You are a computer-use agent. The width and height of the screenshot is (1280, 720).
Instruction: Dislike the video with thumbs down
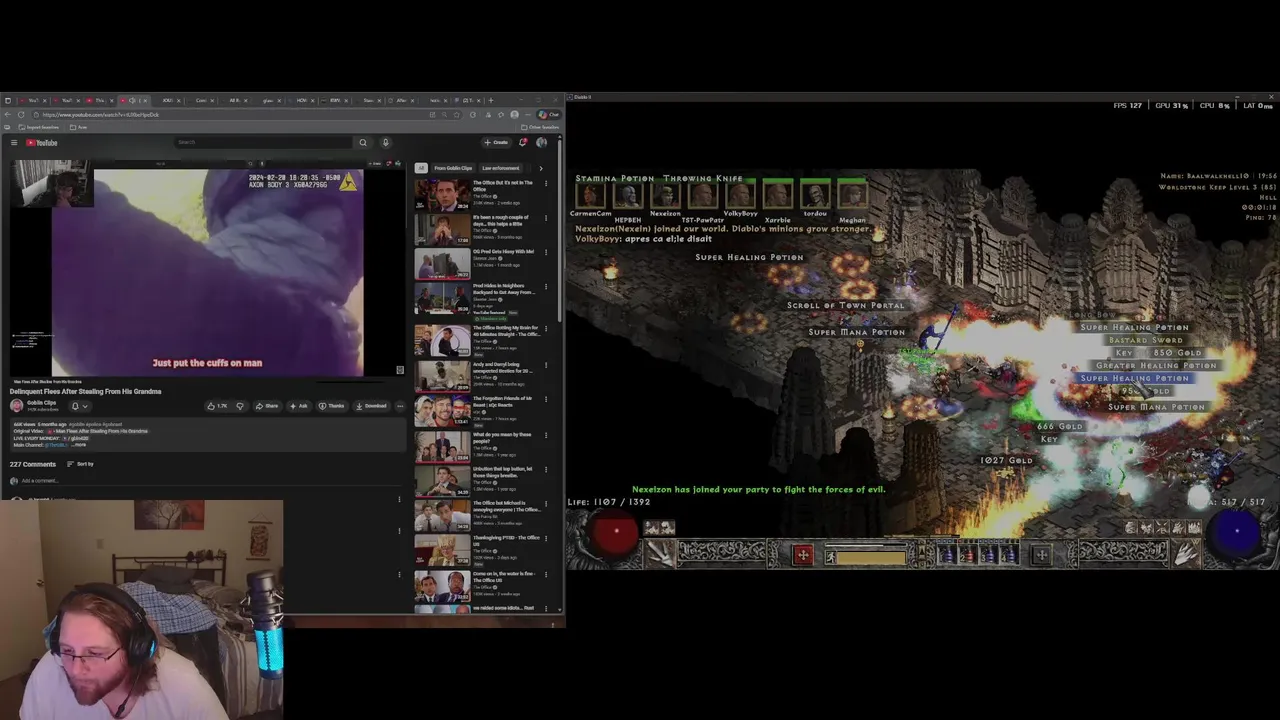click(x=239, y=406)
